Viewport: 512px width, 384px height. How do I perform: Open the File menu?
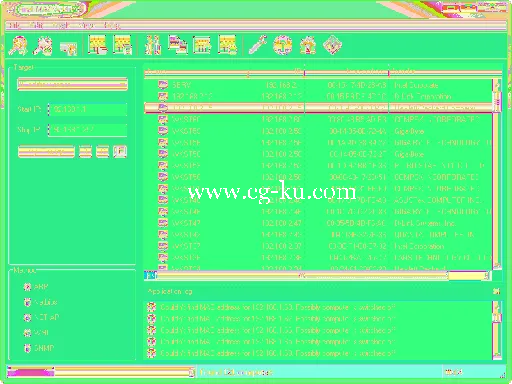coord(15,25)
